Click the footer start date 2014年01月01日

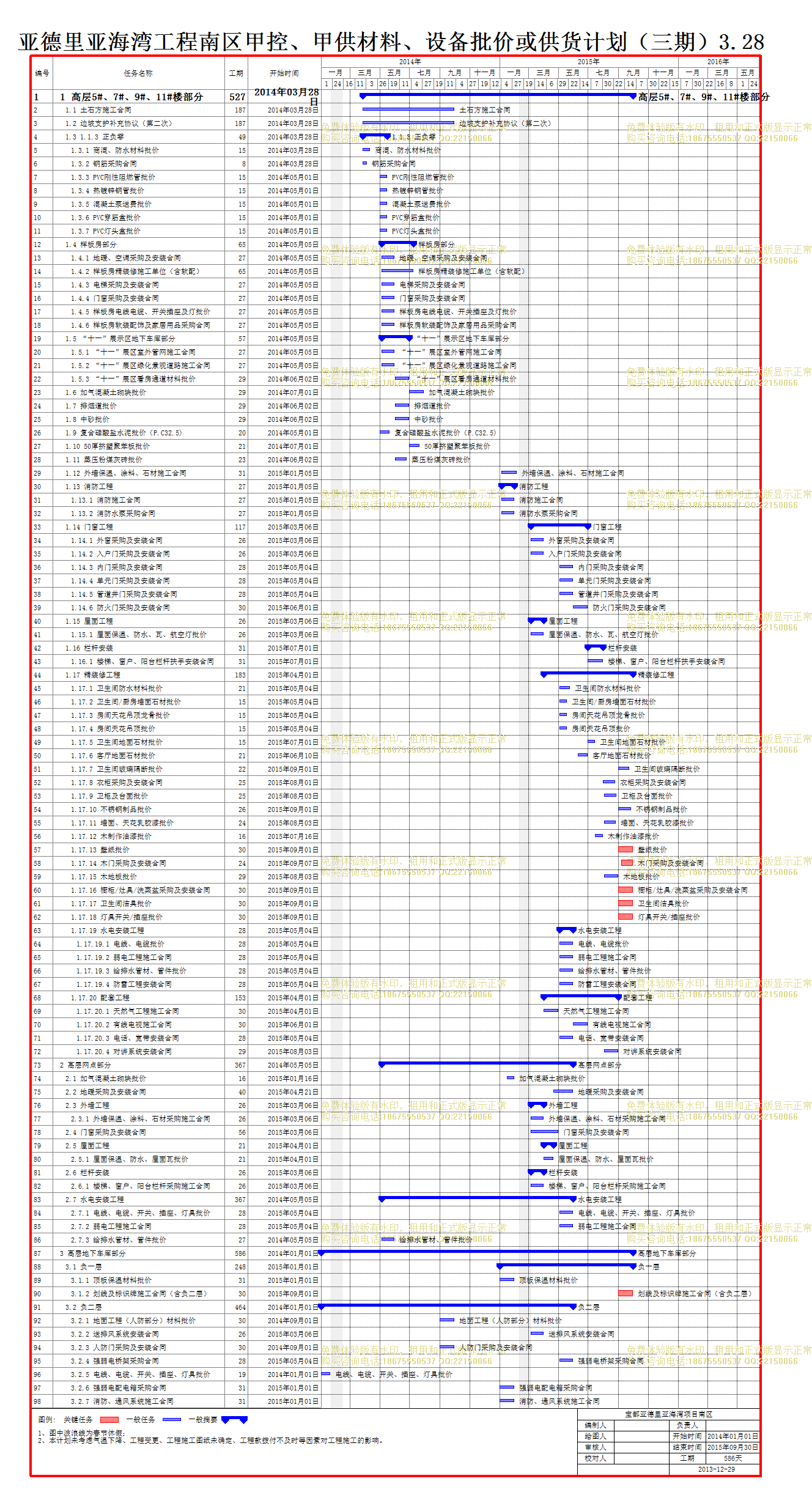(x=733, y=1436)
